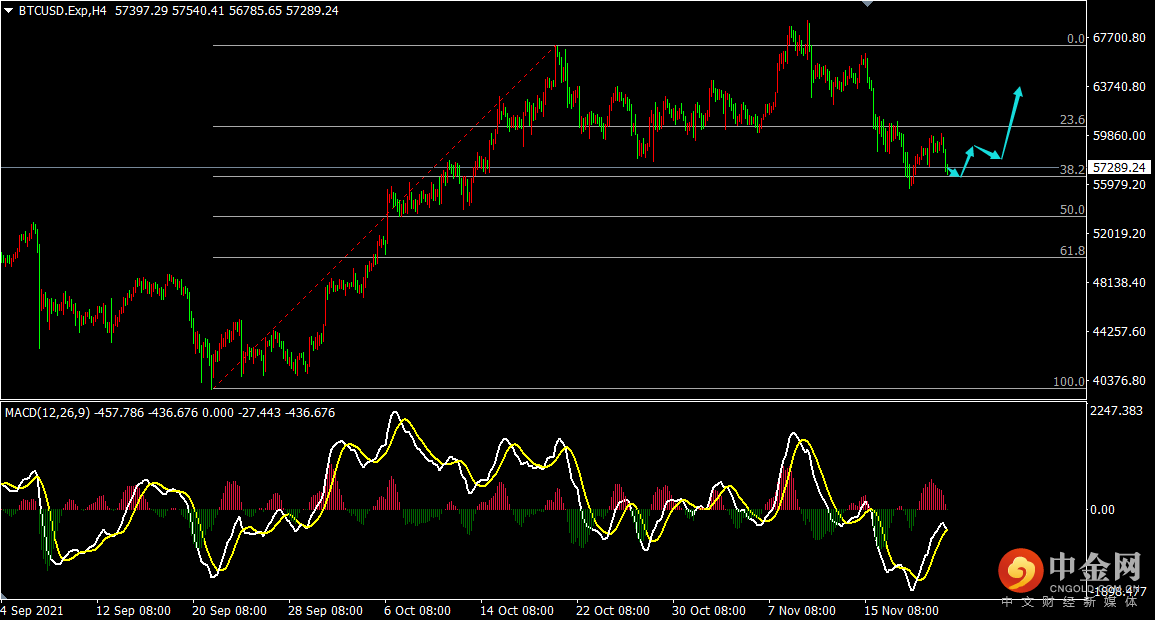Click the 7 Nov 08:00 time label

pyautogui.click(x=801, y=611)
